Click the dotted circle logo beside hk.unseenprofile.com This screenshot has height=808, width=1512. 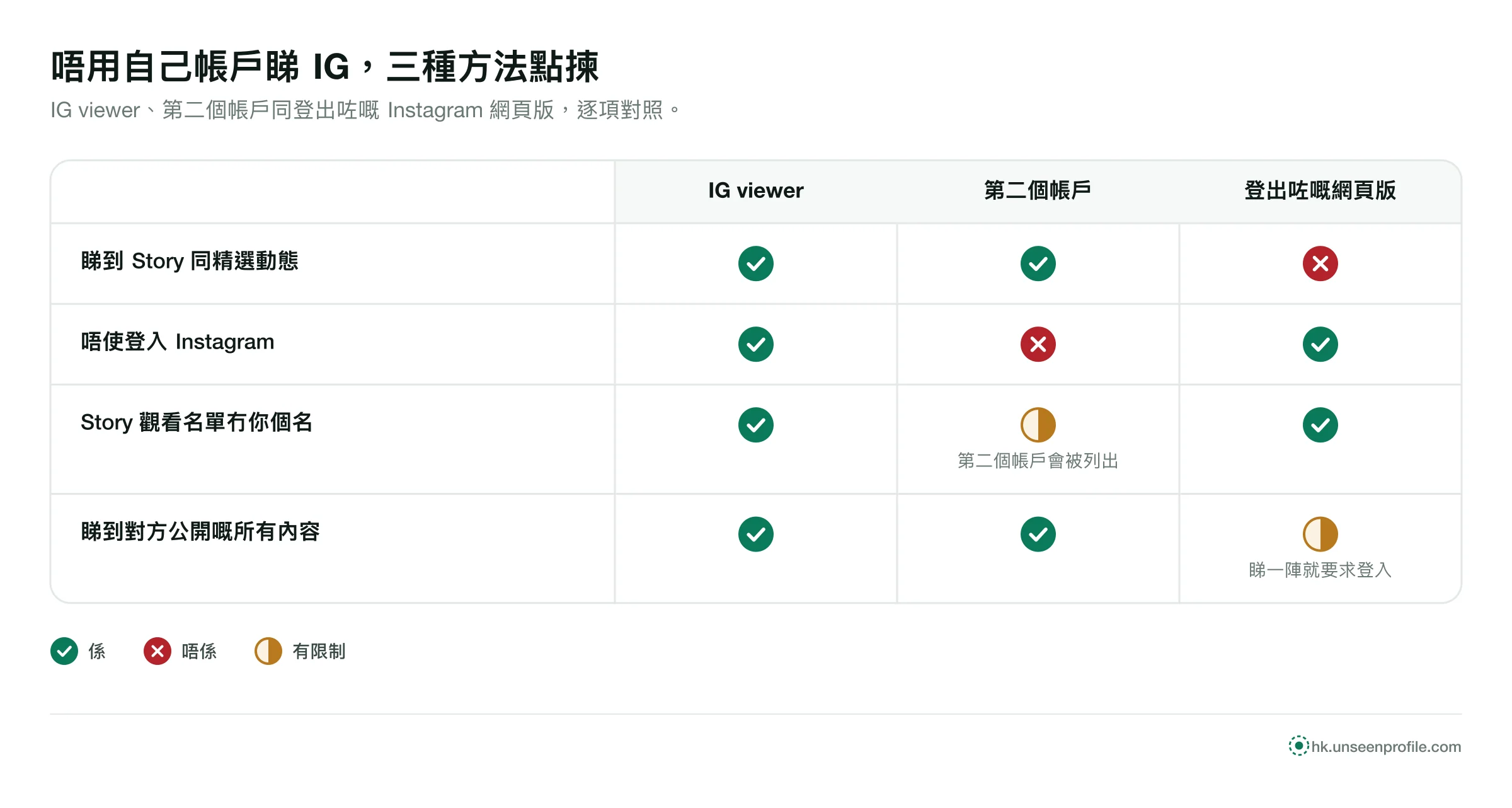(1298, 746)
